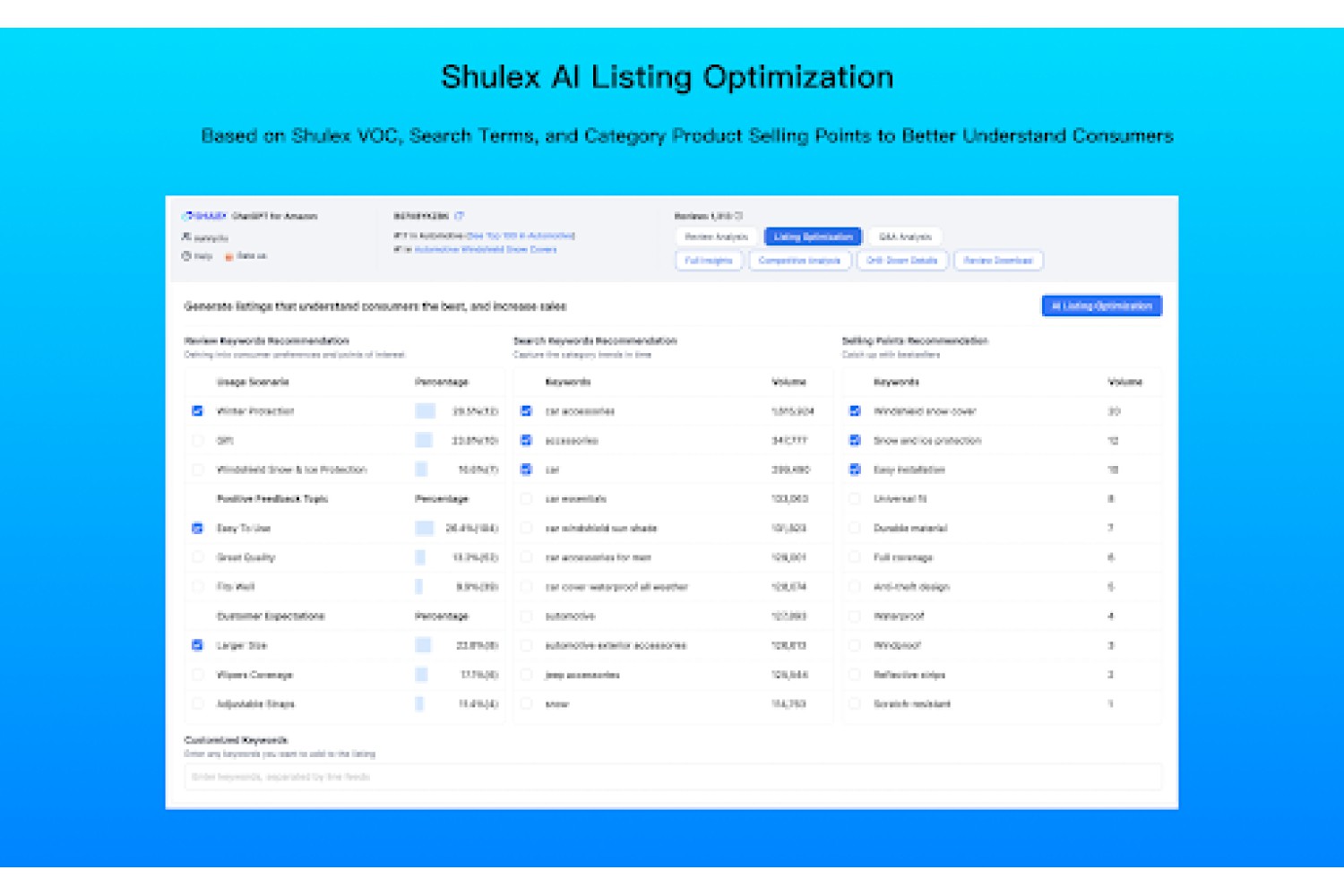Screen dimensions: 1344x896
Task: Click the Larger Size percentage bar
Action: 423,645
